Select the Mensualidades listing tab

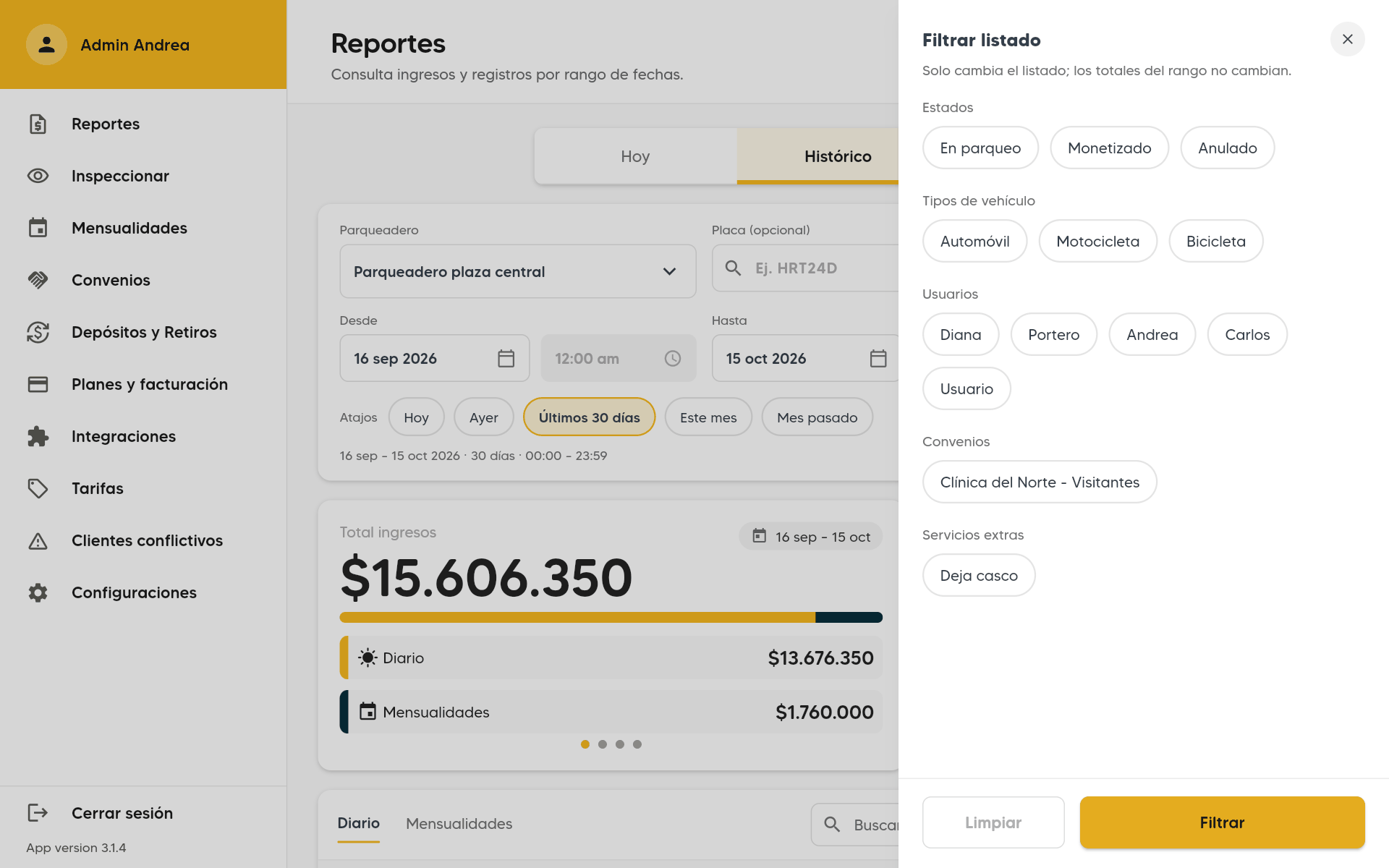click(459, 823)
